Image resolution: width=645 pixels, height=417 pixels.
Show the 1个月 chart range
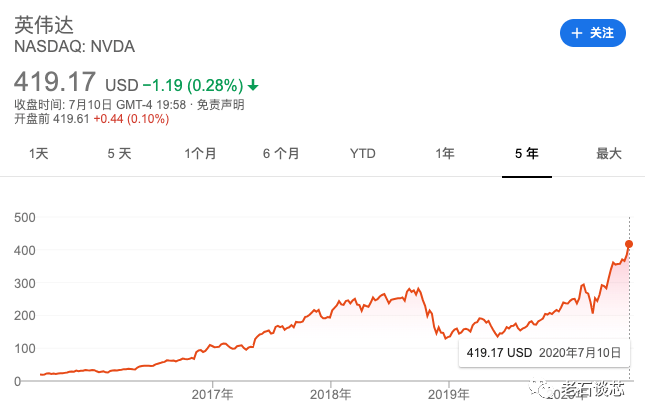pos(200,154)
